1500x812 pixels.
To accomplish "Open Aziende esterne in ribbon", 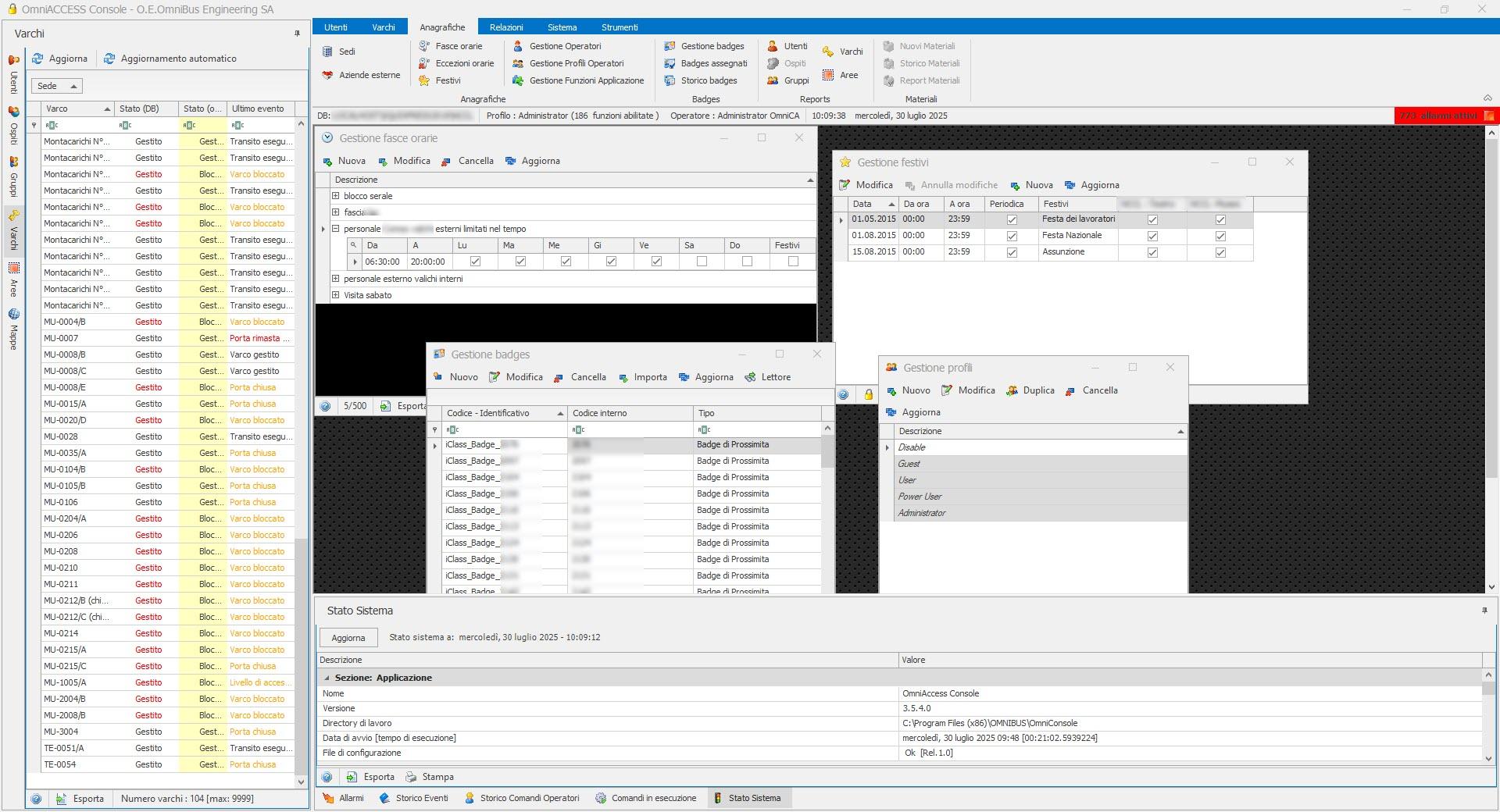I will (361, 75).
